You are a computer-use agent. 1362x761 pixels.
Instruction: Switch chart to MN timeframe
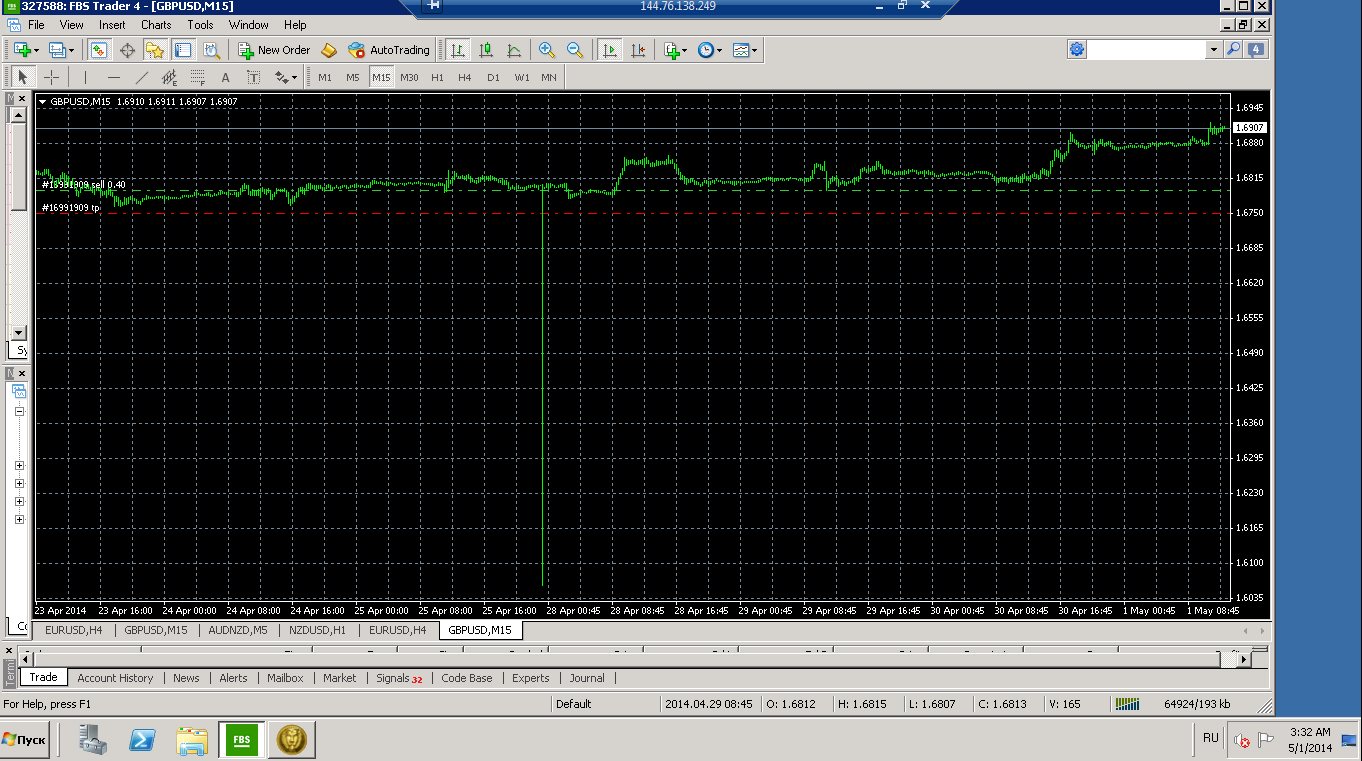(x=549, y=77)
